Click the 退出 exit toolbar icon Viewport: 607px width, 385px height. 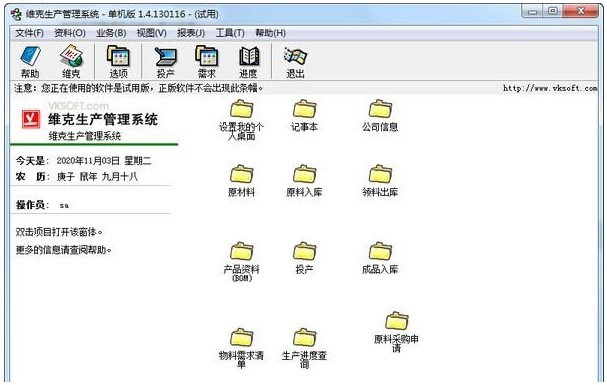295,62
